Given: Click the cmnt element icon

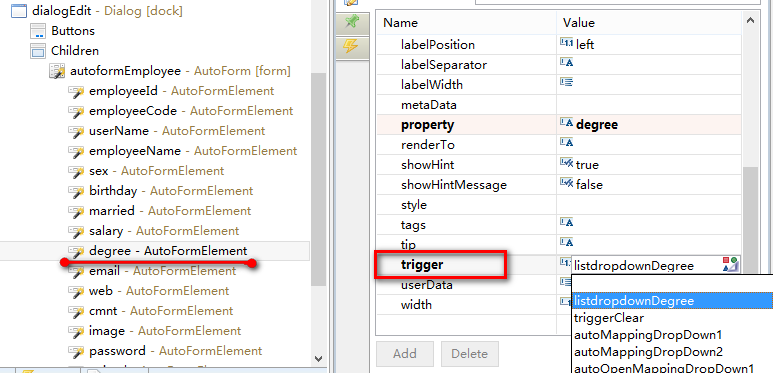Looking at the screenshot, I should (x=76, y=311).
